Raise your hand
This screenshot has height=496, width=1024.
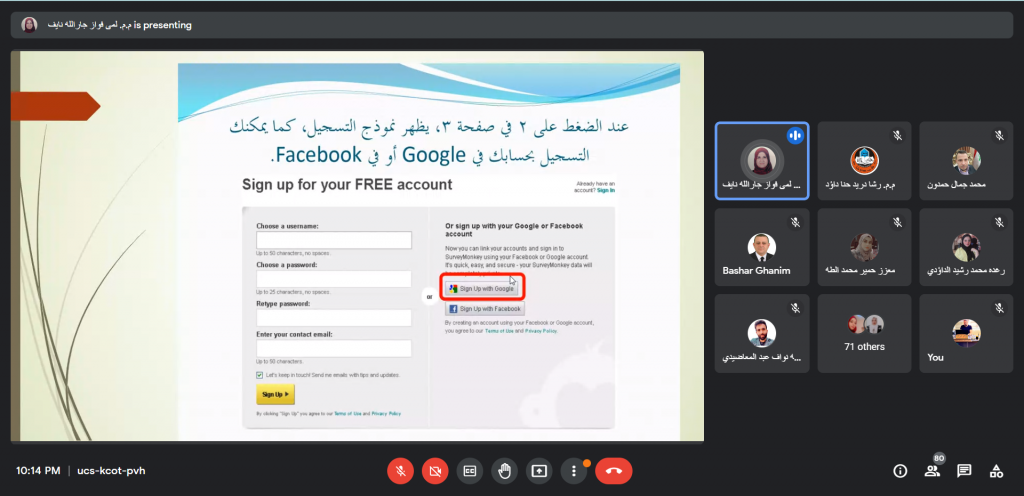coord(505,470)
